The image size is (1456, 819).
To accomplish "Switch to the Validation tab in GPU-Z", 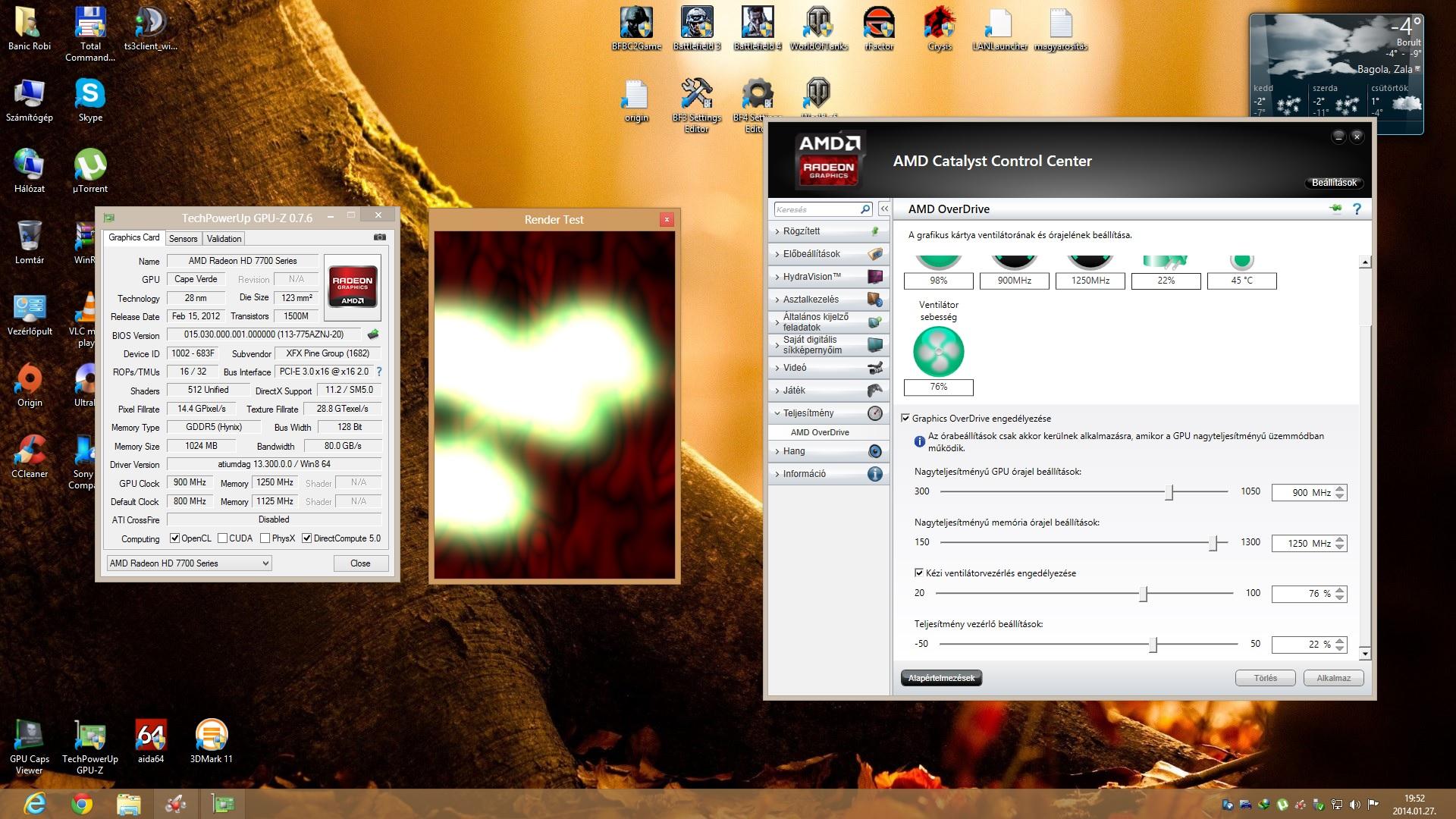I will (224, 238).
